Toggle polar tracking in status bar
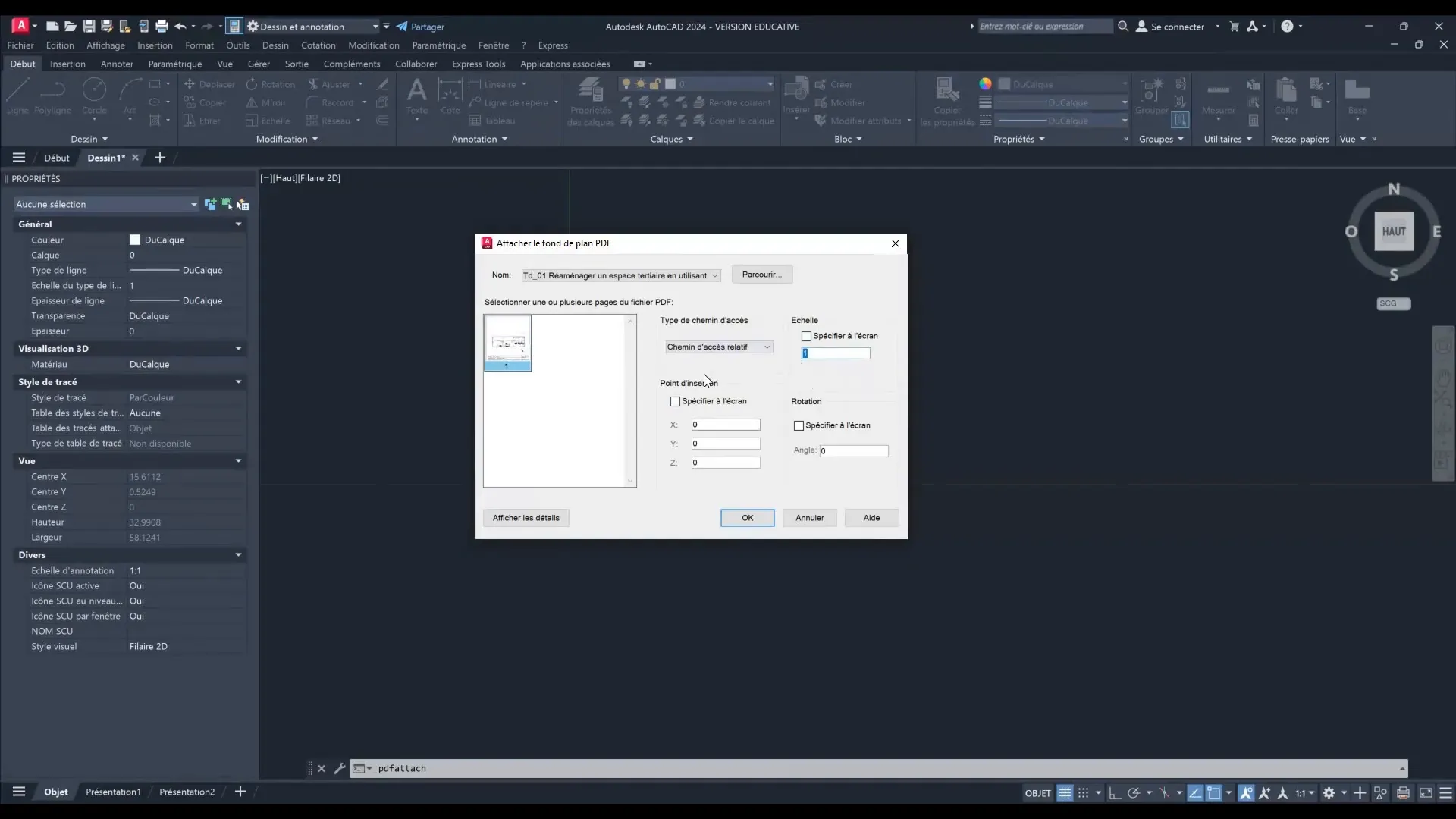Screen dimensions: 1456x819 click(1133, 792)
